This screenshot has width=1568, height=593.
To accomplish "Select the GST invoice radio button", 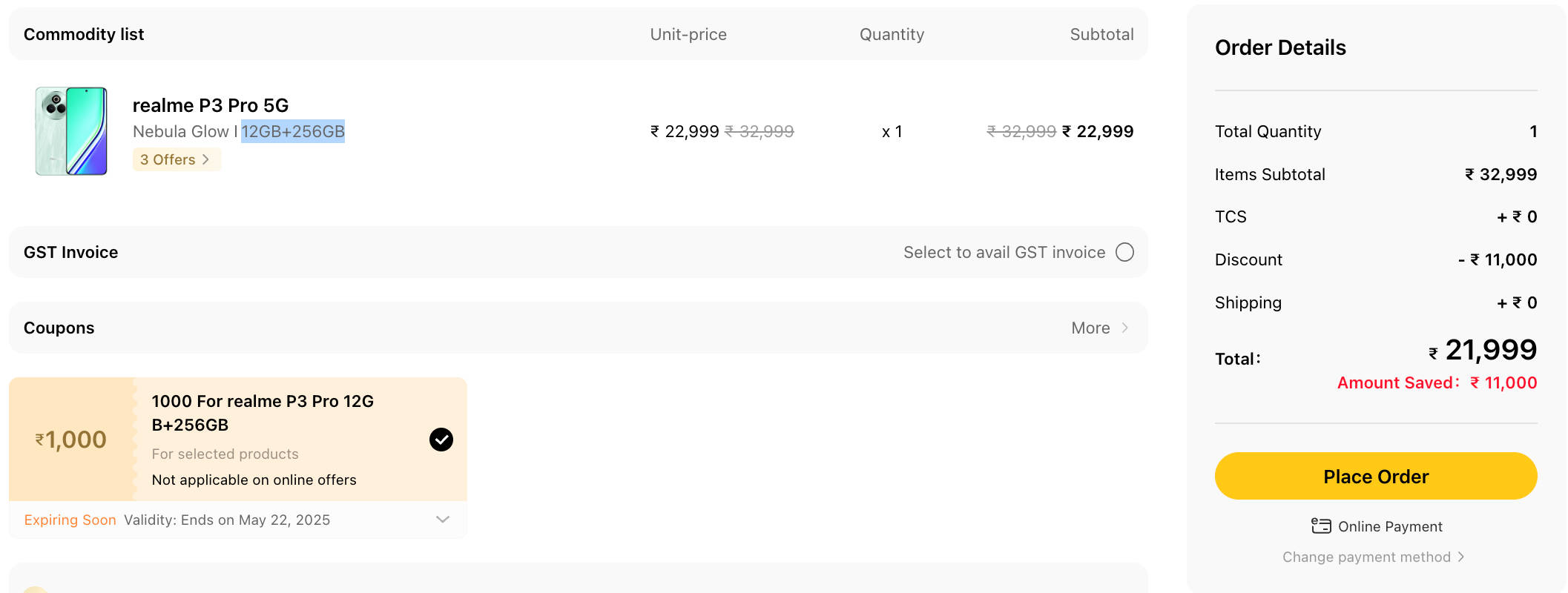I will coord(1124,252).
